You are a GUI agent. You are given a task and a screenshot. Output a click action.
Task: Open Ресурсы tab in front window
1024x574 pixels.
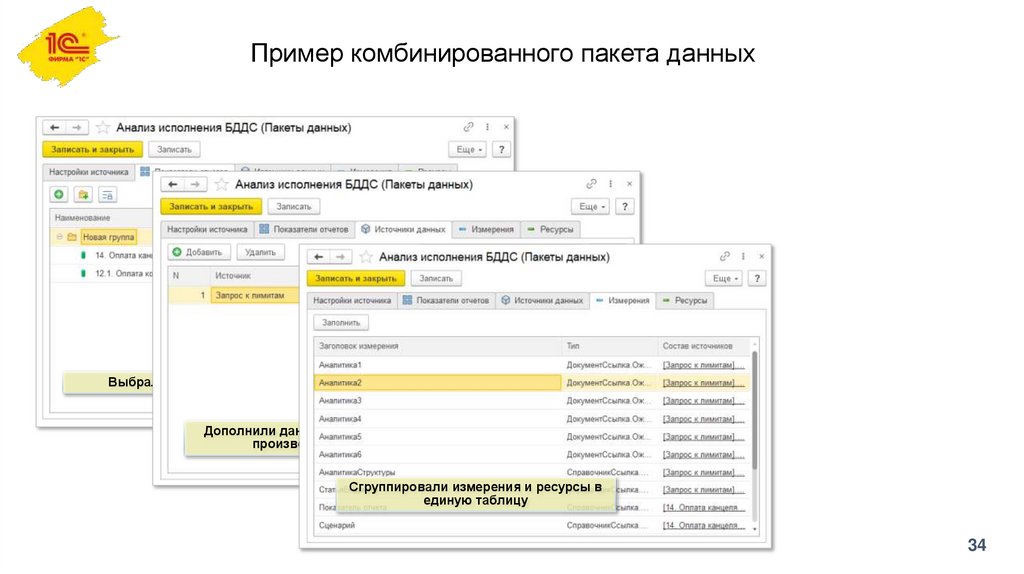coord(685,300)
